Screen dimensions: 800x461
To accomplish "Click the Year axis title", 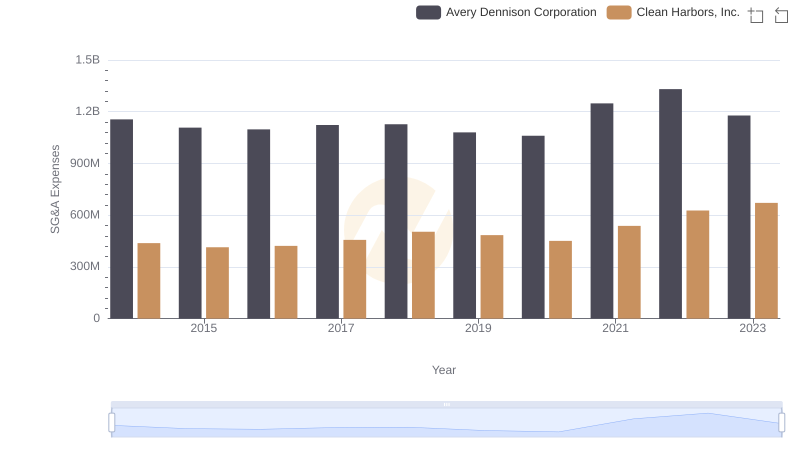I will point(444,370).
